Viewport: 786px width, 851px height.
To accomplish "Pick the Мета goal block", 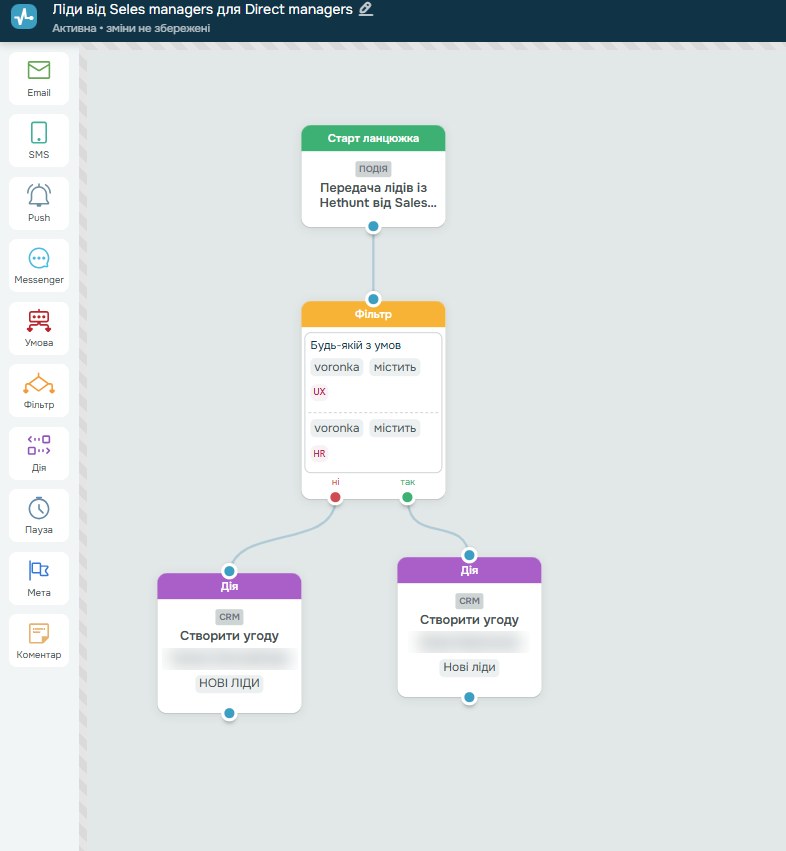I will coord(39,579).
